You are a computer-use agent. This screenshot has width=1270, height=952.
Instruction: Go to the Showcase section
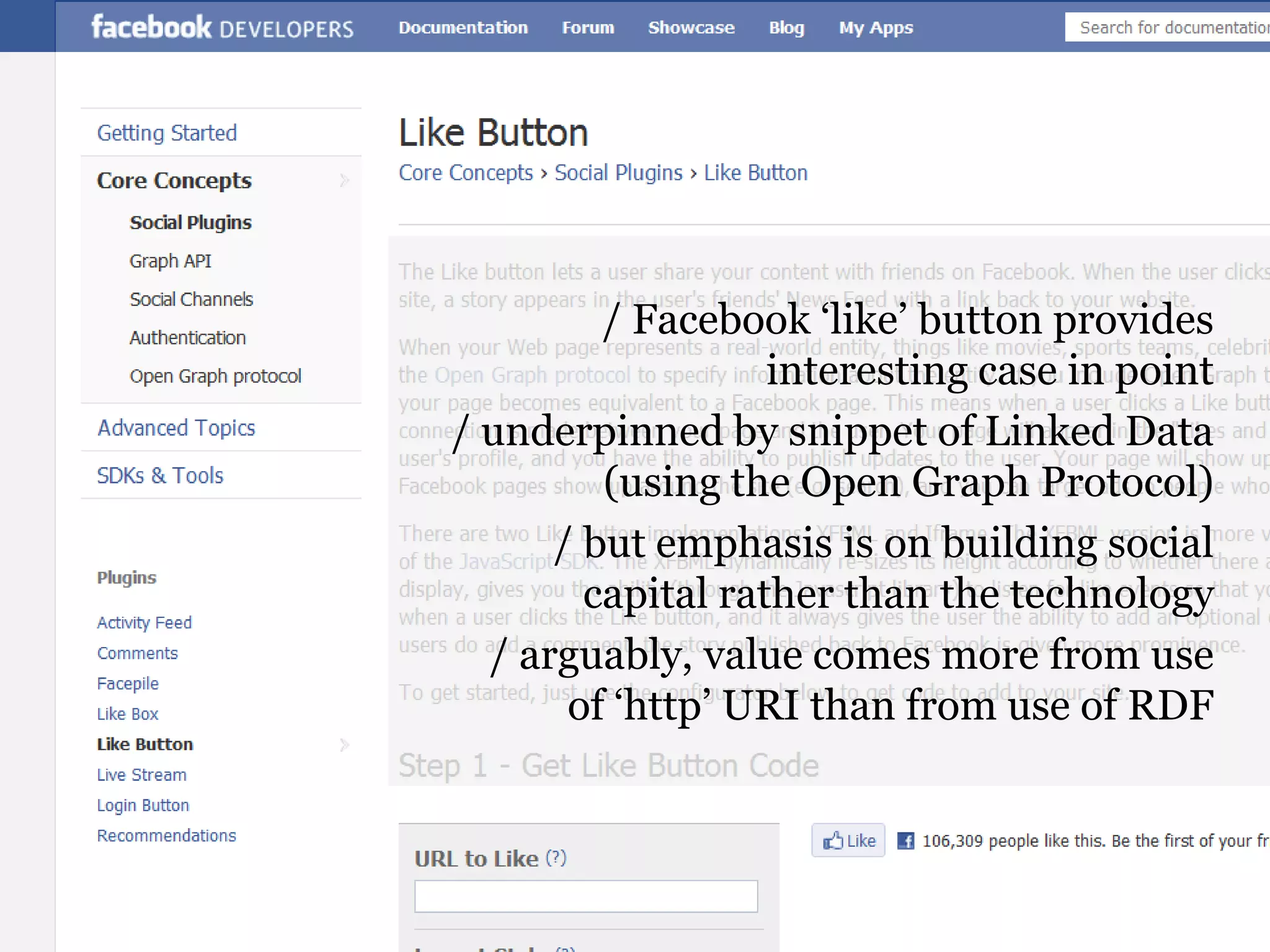point(691,28)
